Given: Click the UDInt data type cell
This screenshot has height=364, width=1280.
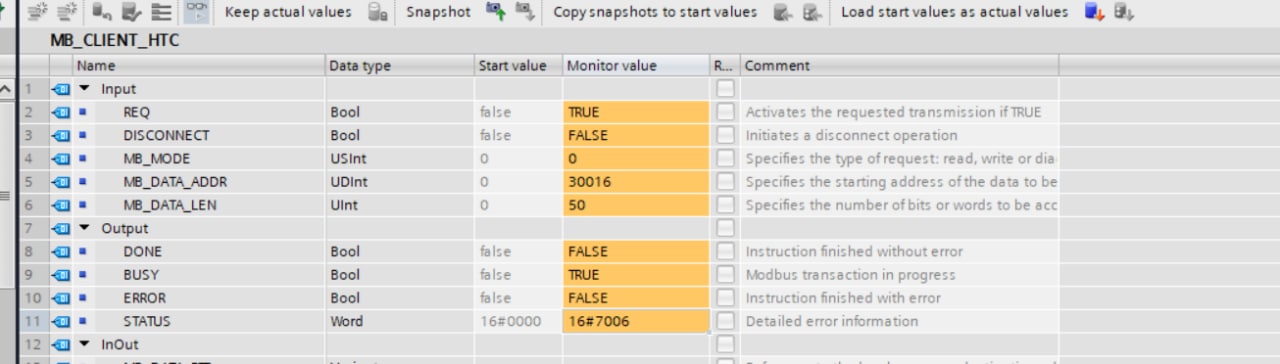Looking at the screenshot, I should click(x=400, y=181).
